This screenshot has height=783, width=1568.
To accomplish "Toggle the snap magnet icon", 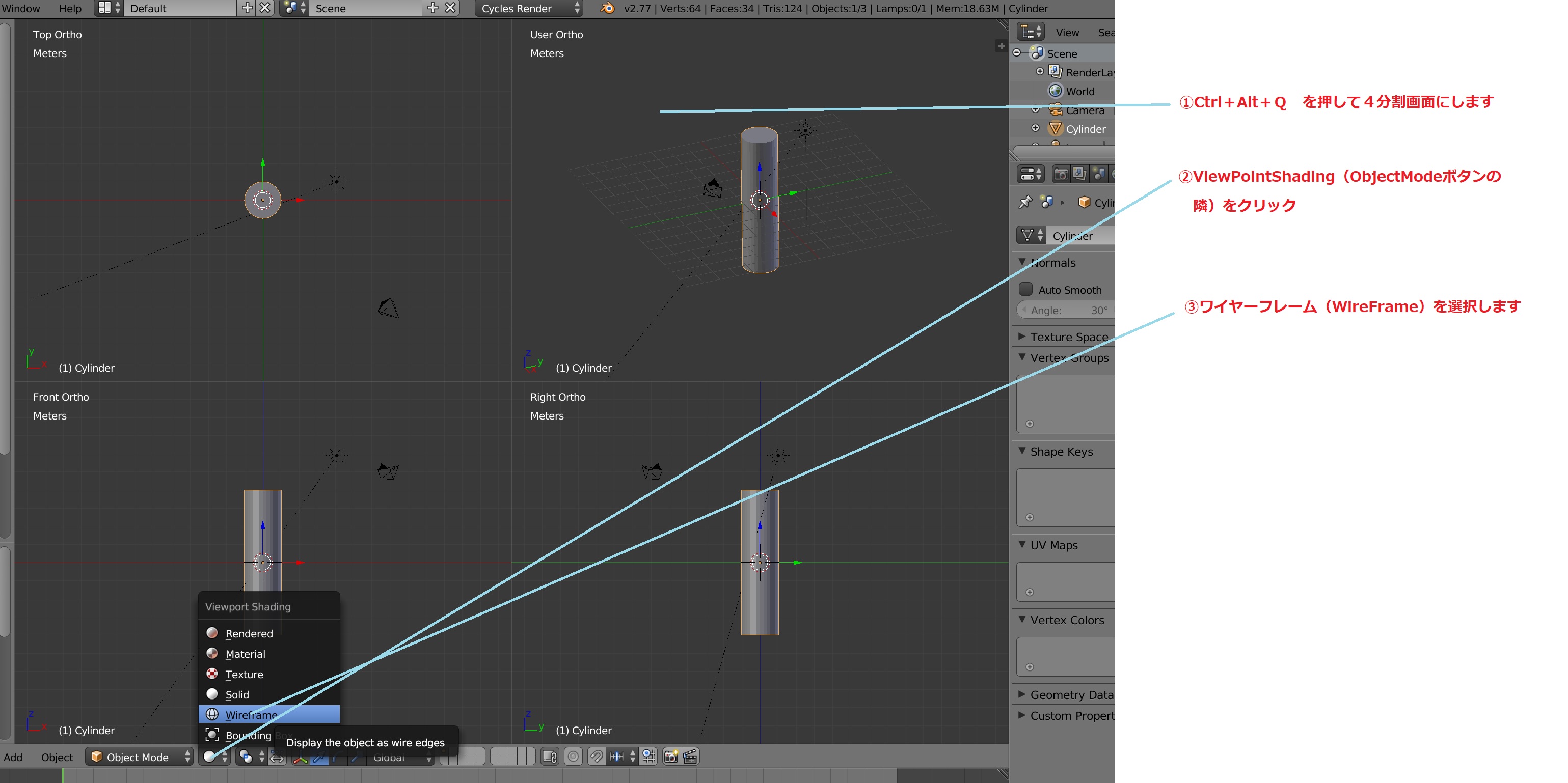I will [596, 756].
